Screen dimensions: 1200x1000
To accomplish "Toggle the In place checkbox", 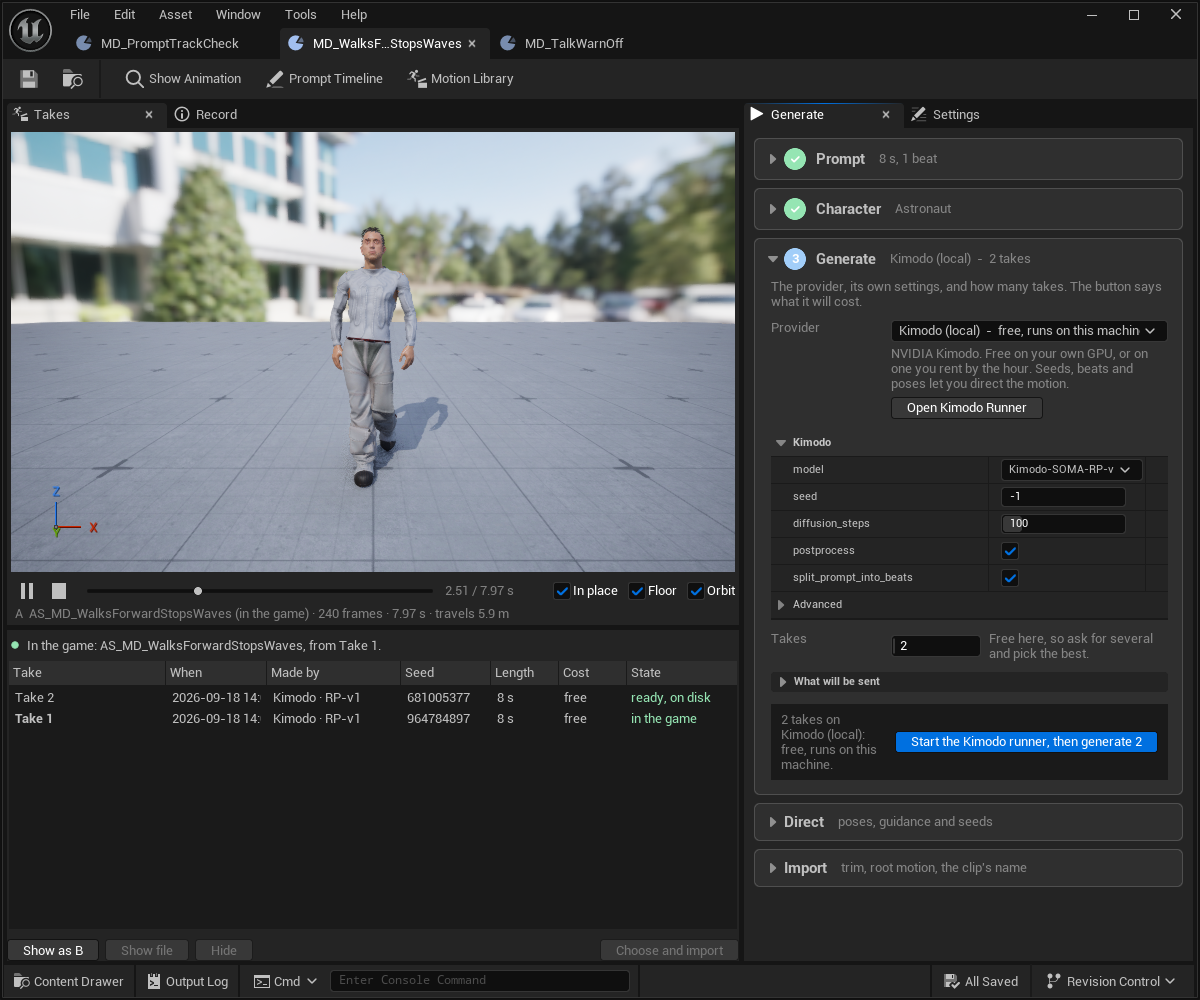I will [x=562, y=591].
